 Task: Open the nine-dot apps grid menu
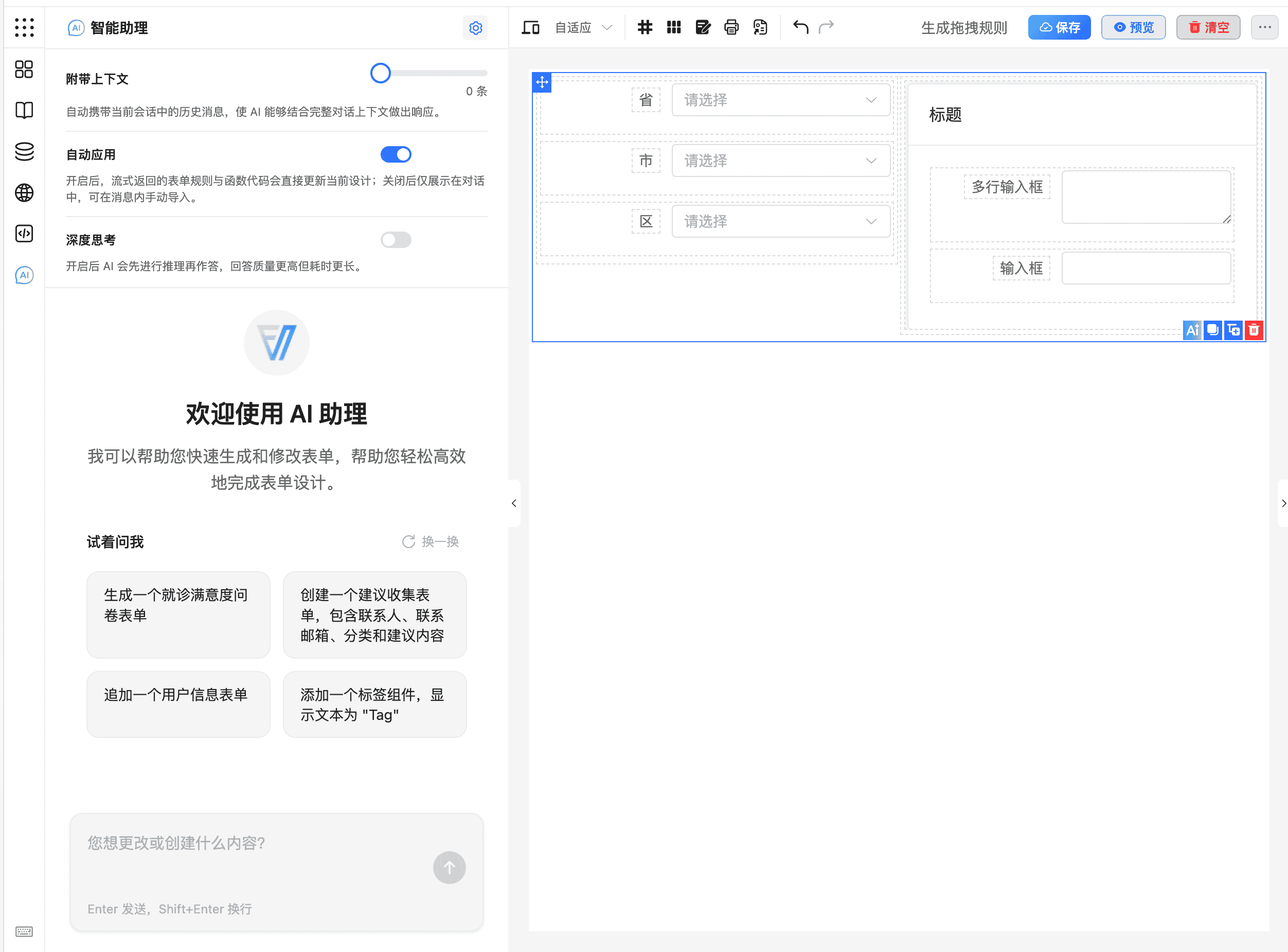[24, 27]
